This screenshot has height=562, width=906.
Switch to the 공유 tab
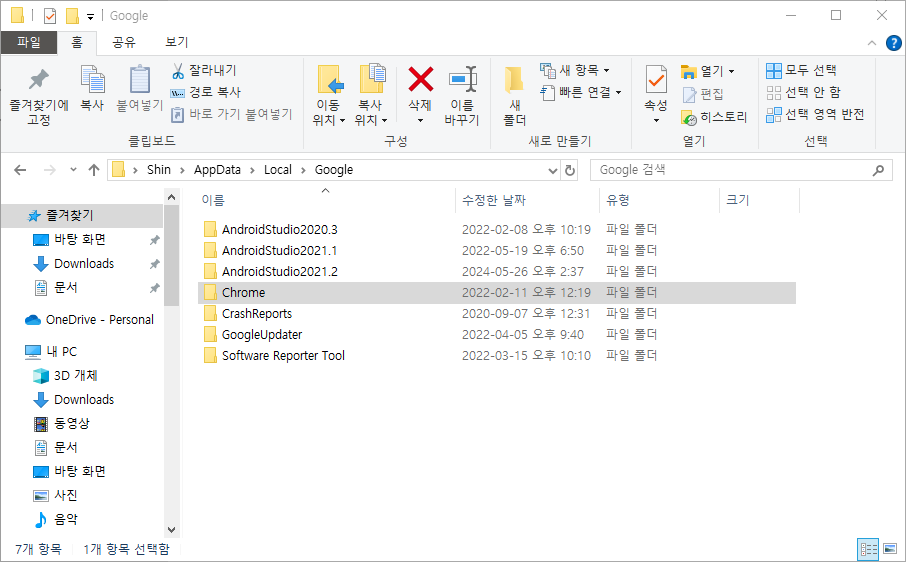pos(124,42)
